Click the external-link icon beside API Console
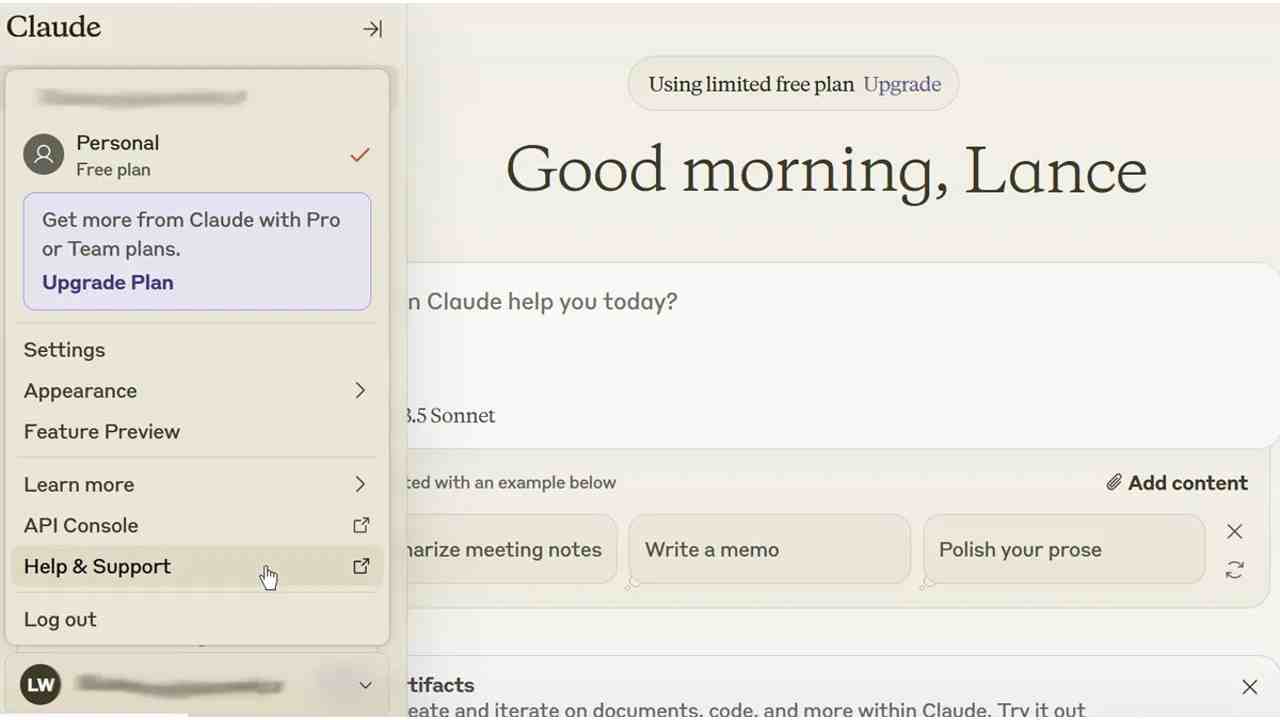1280x720 pixels. point(361,525)
